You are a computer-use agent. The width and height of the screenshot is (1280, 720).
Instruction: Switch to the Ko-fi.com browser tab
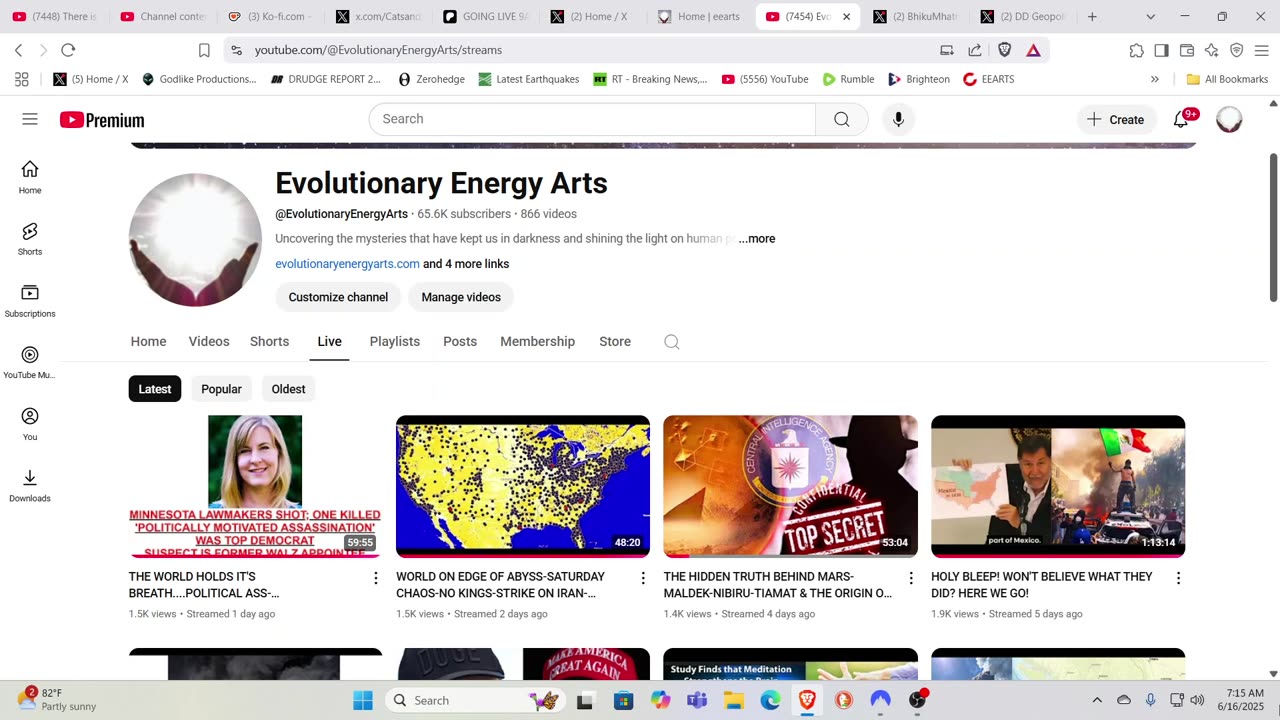pos(270,17)
